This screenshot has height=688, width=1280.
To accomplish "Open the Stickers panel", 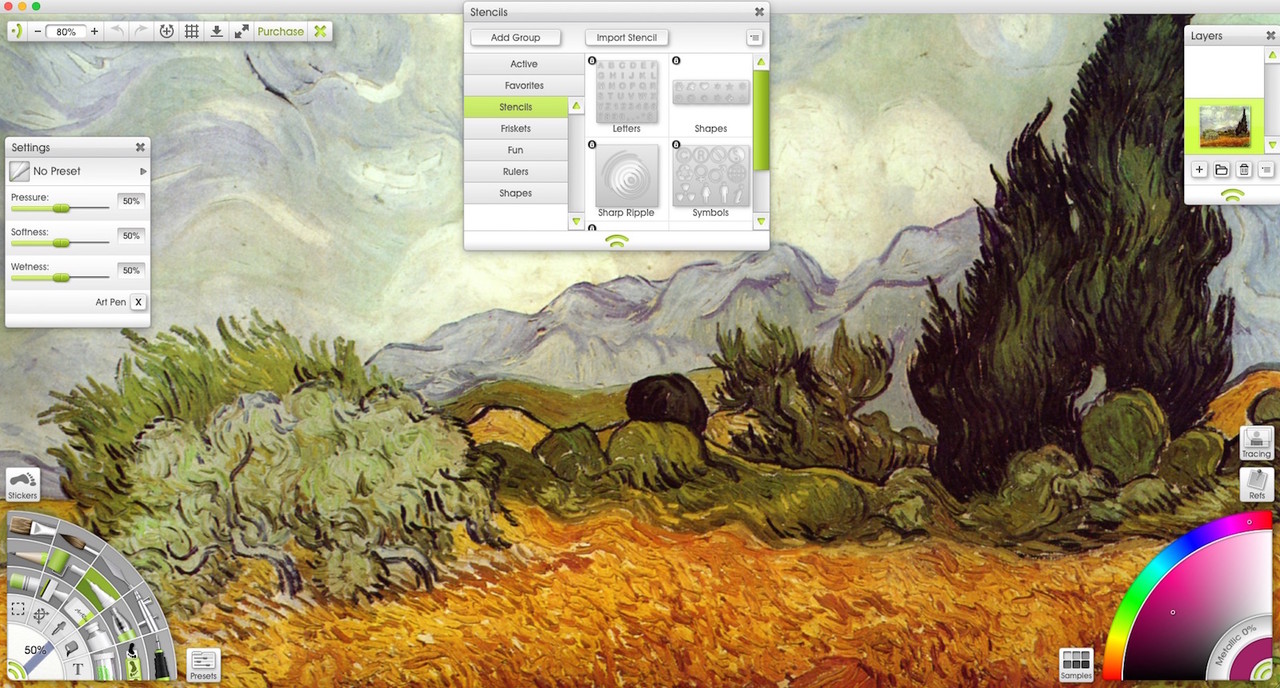I will tap(22, 484).
